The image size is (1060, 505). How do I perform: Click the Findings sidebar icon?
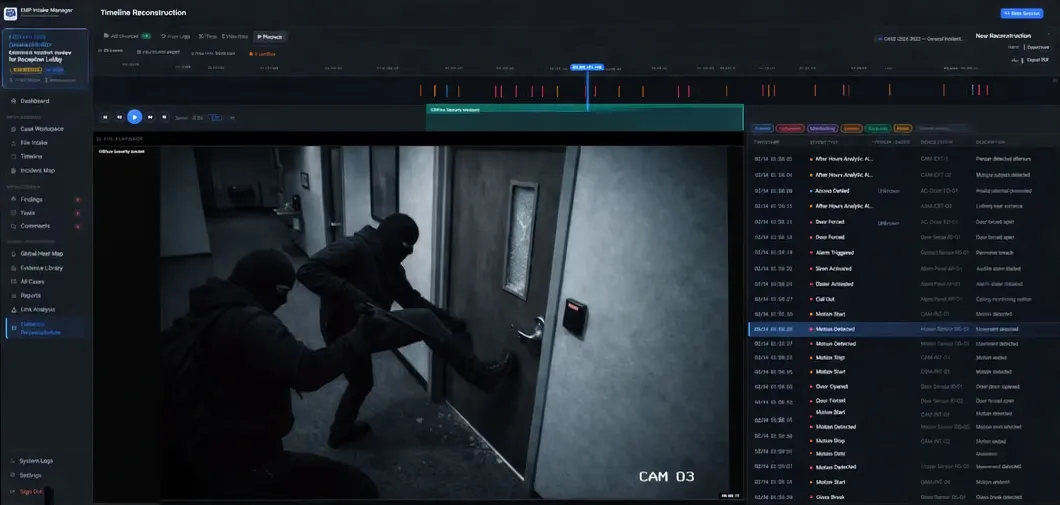(x=14, y=199)
